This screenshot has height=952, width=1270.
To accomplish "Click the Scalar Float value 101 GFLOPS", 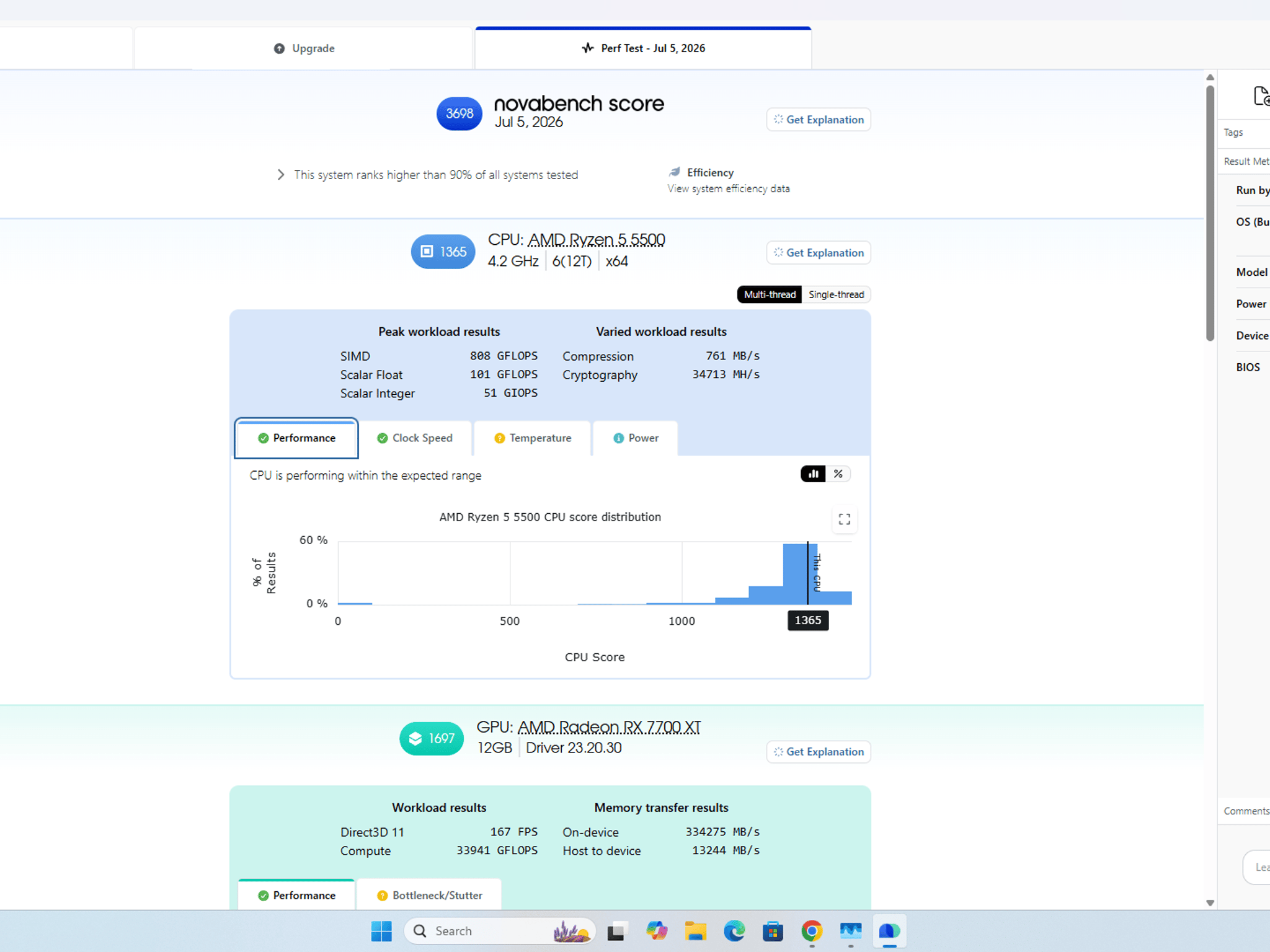I will [504, 374].
